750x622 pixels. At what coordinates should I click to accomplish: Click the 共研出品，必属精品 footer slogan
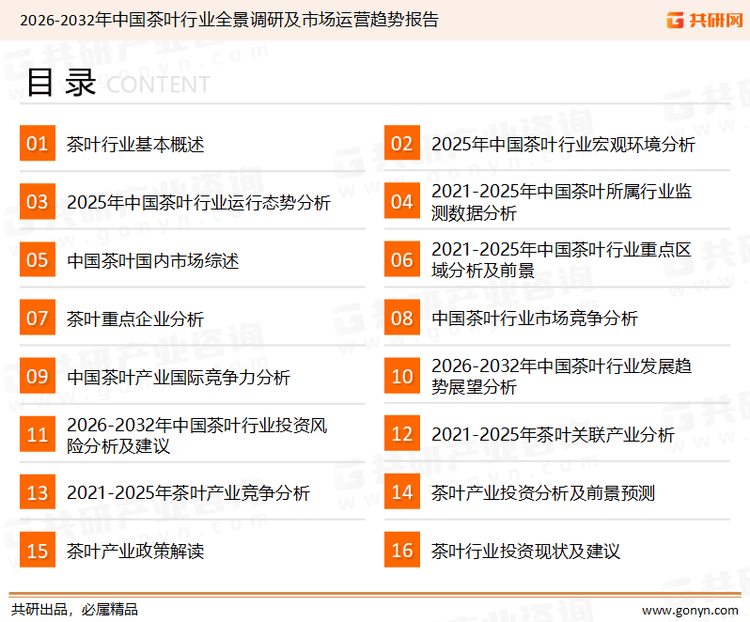[x=74, y=609]
